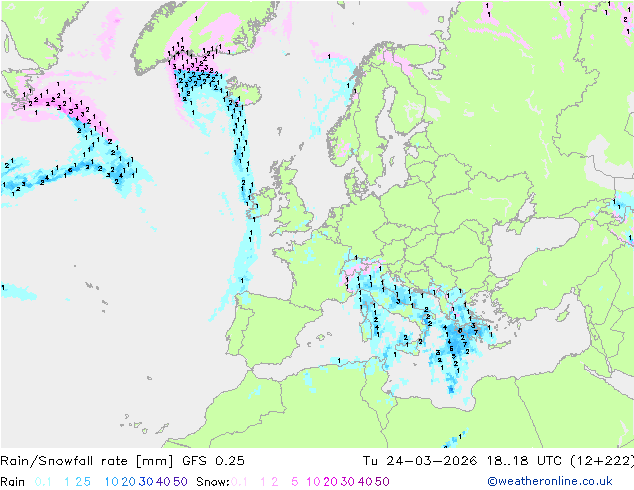Click the "(12+222)" forecast offset text

[x=602, y=461]
